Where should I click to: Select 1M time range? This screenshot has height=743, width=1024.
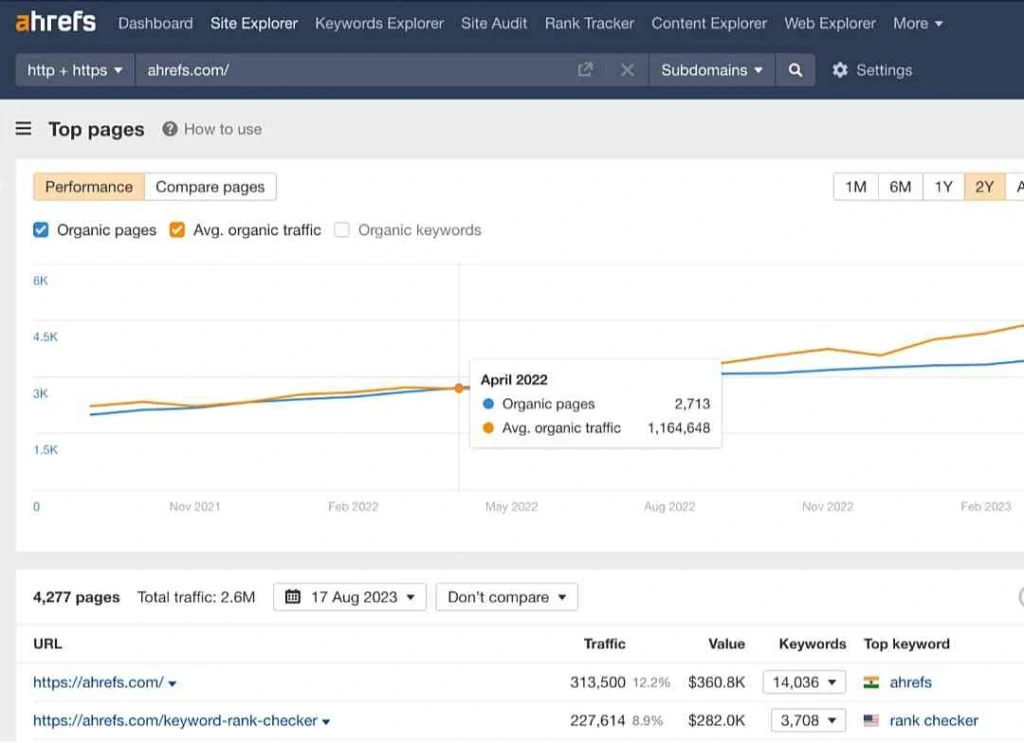tap(856, 187)
